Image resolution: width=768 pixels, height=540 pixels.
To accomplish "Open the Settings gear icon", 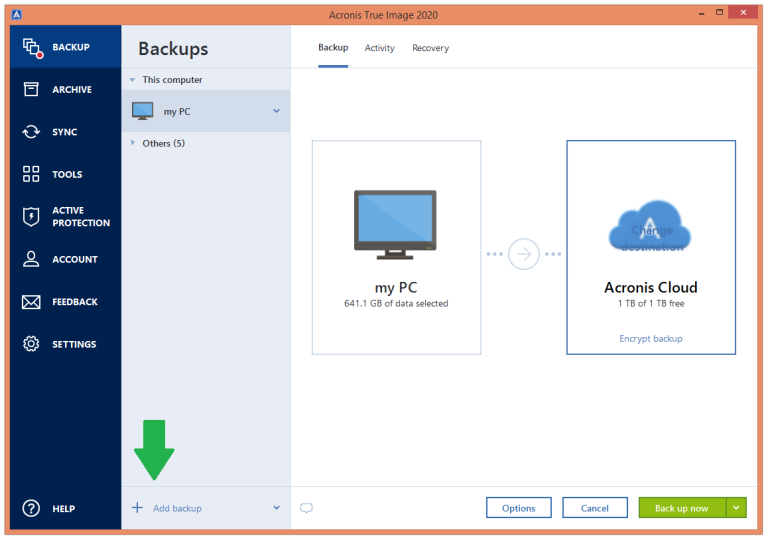I will (32, 344).
